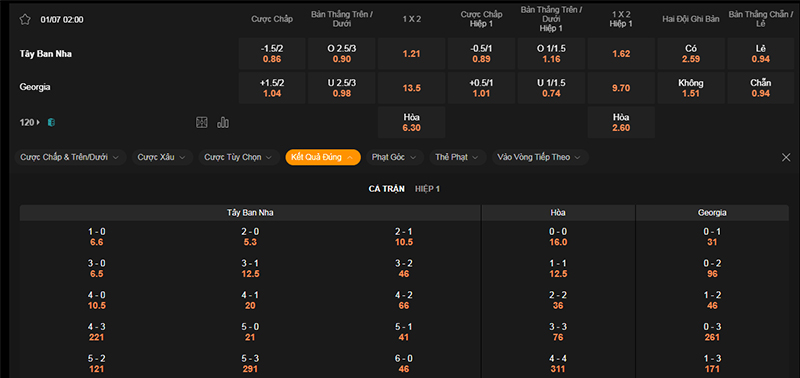Viewport: 800px width, 378px height.
Task: Select Có for Hai Đội Ghi Bàn
Action: click(691, 54)
